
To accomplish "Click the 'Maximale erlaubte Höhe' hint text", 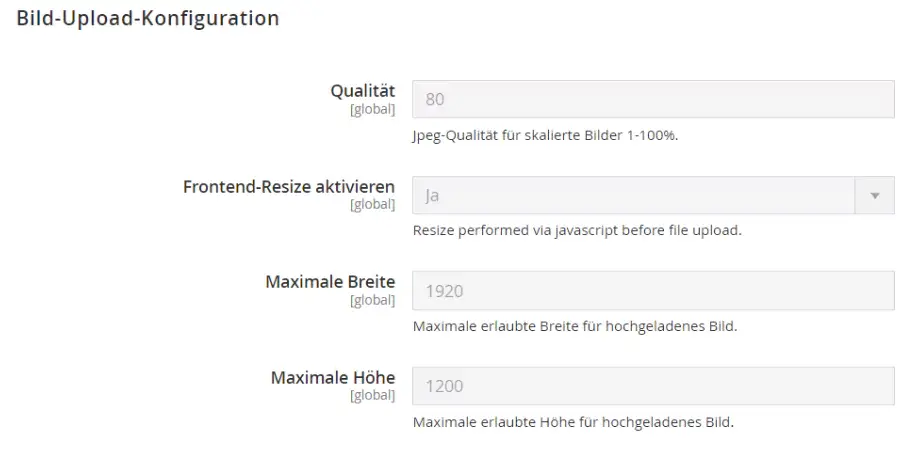I will [572, 422].
